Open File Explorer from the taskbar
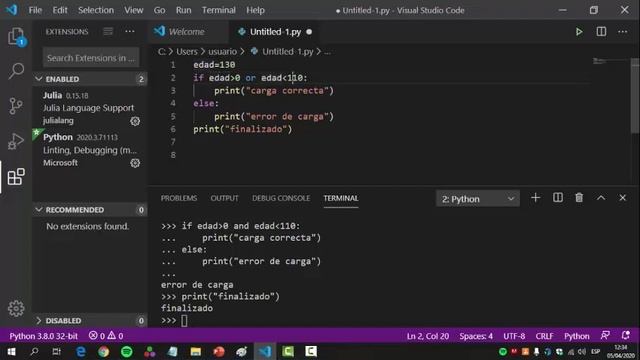The width and height of the screenshot is (640, 360). [196, 351]
